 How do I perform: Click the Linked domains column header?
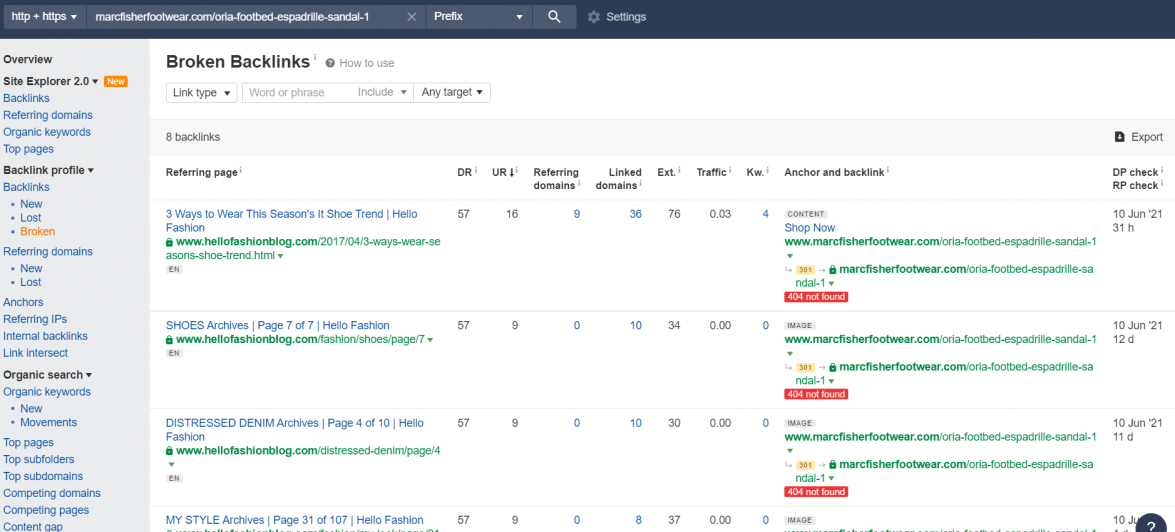(619, 178)
